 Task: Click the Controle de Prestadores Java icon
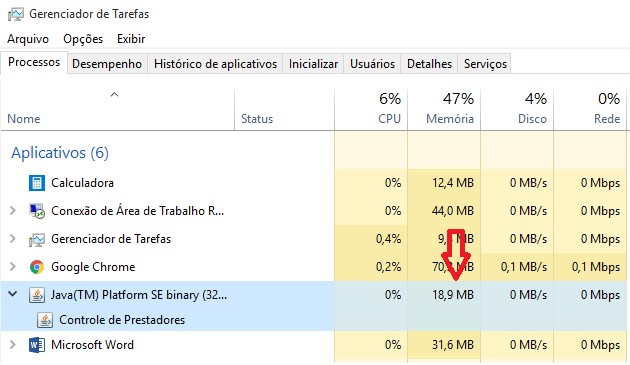click(45, 320)
